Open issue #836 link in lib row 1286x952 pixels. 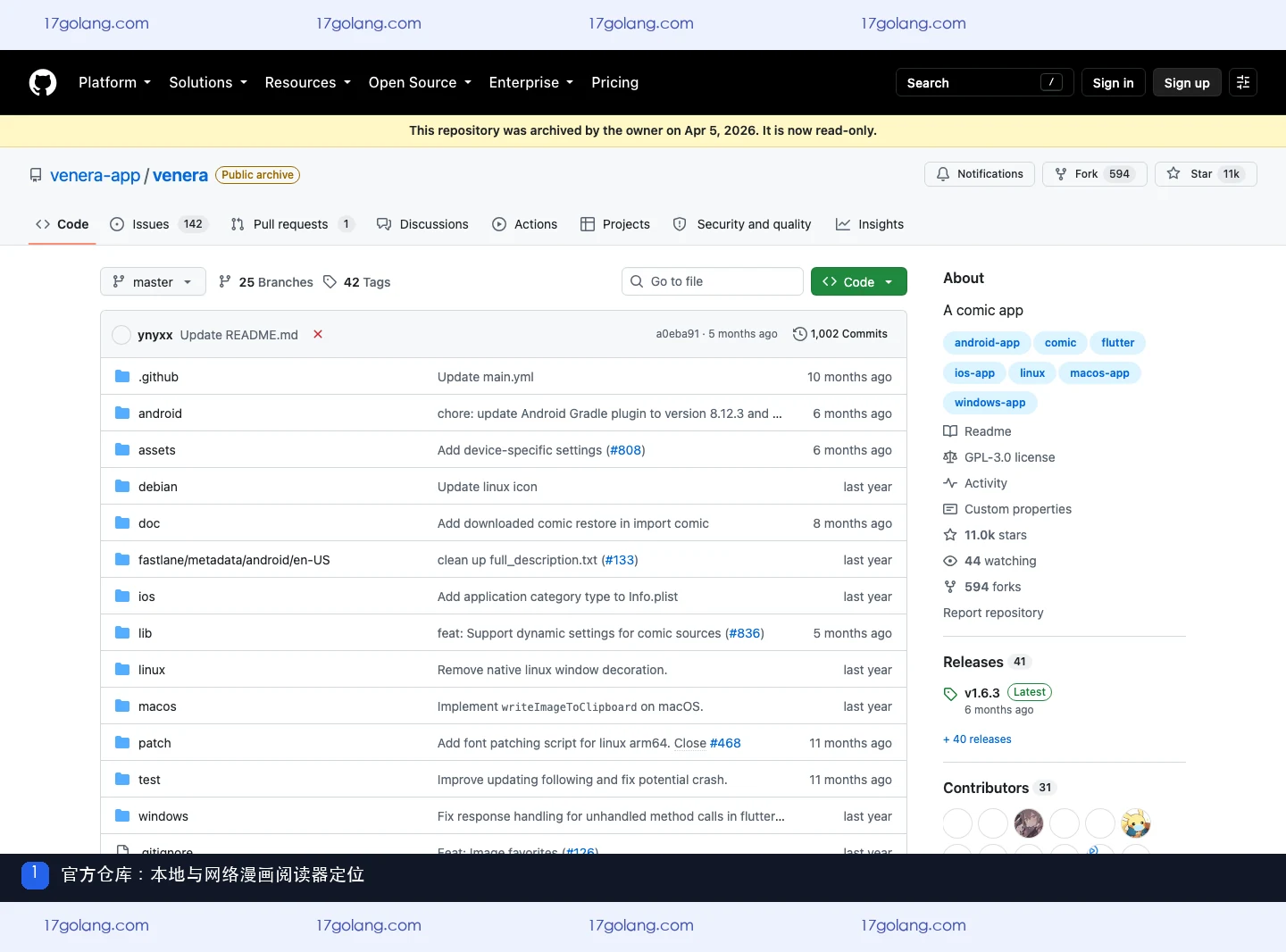point(745,633)
